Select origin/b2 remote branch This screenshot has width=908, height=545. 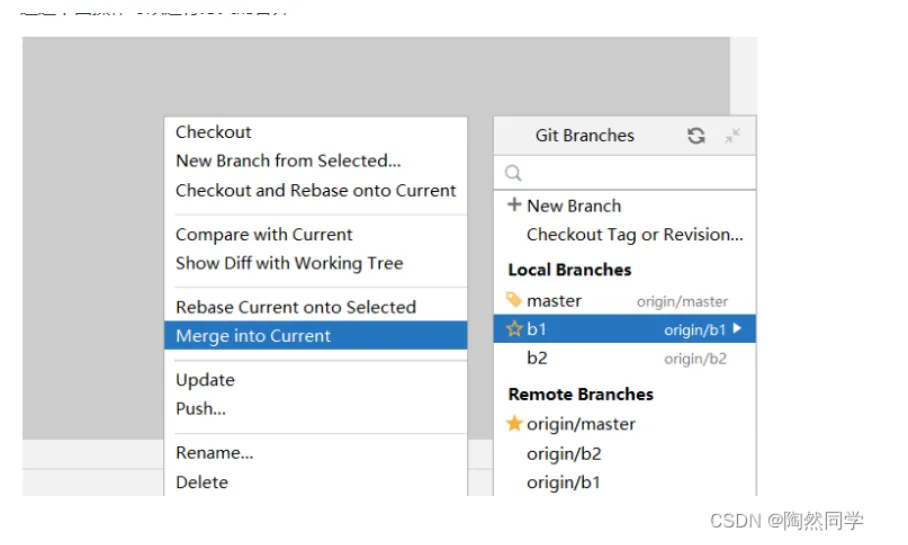(x=564, y=453)
